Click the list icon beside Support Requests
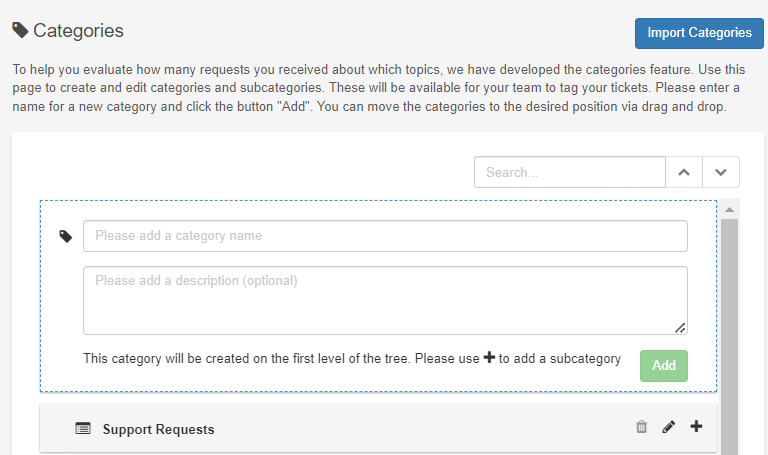This screenshot has width=768, height=455. [83, 429]
